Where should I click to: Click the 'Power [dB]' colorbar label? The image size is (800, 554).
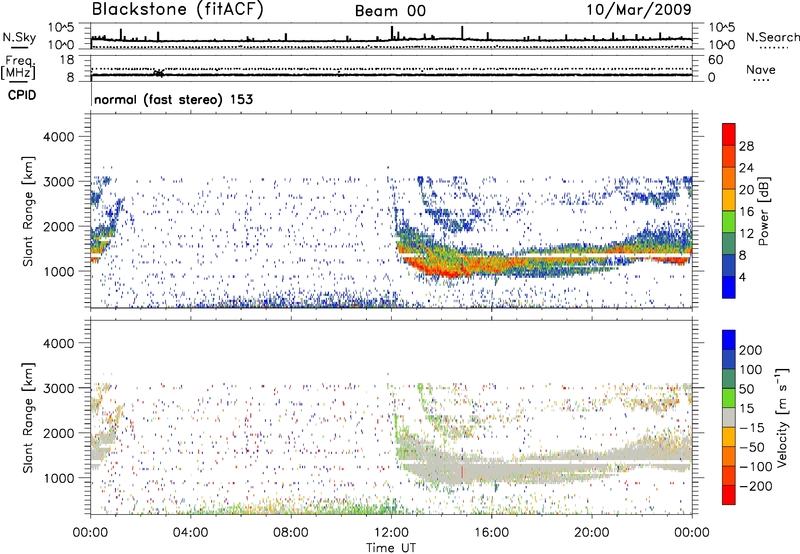tap(764, 211)
